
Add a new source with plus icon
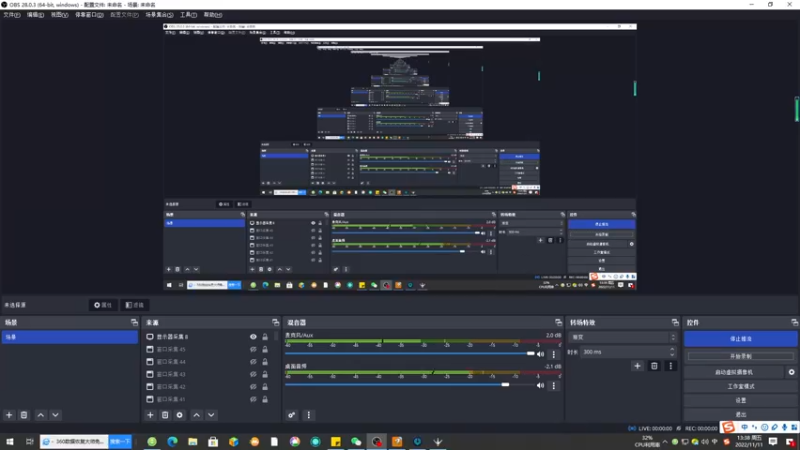coord(150,415)
